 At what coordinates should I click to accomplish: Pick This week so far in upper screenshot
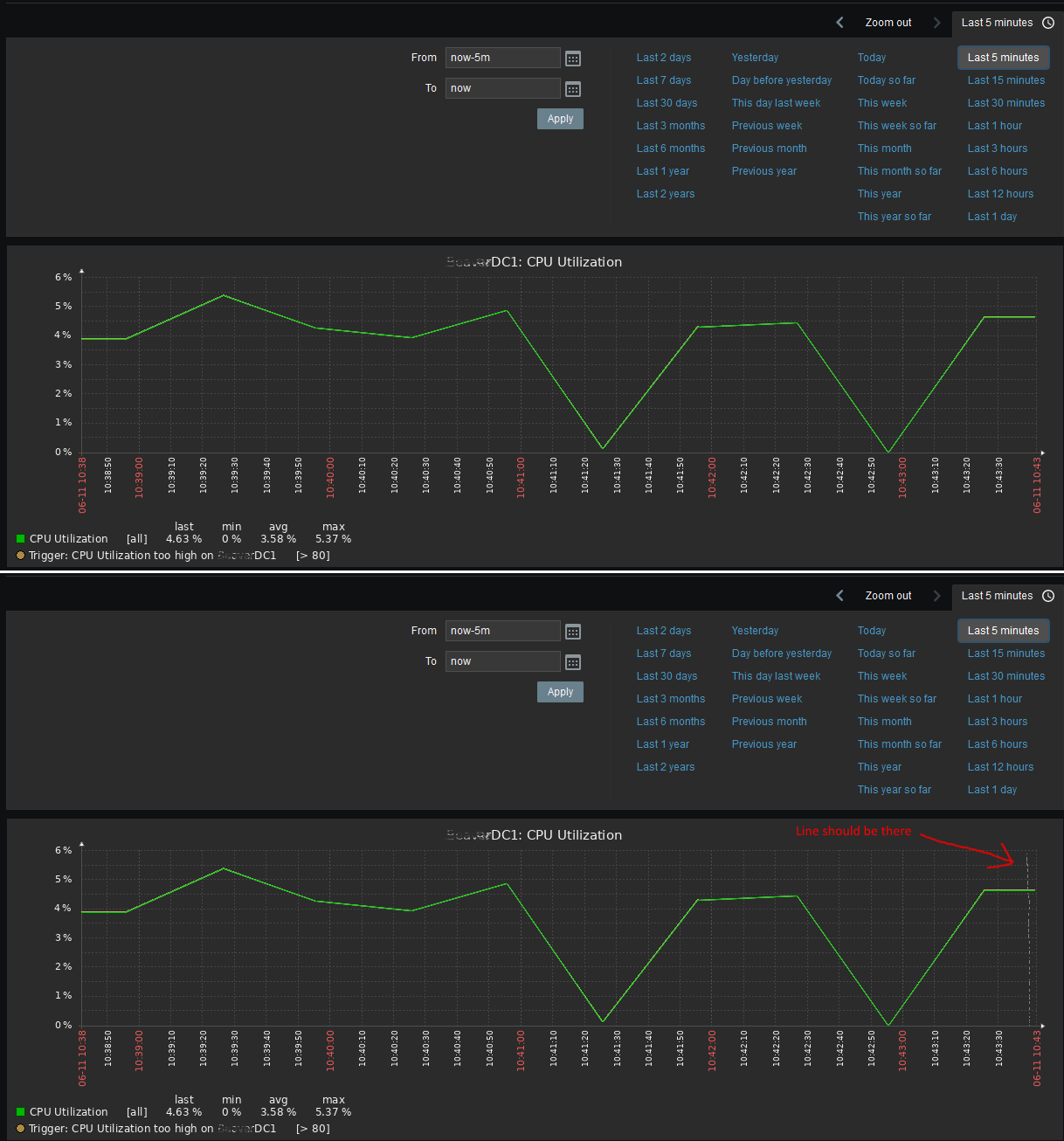click(x=897, y=126)
